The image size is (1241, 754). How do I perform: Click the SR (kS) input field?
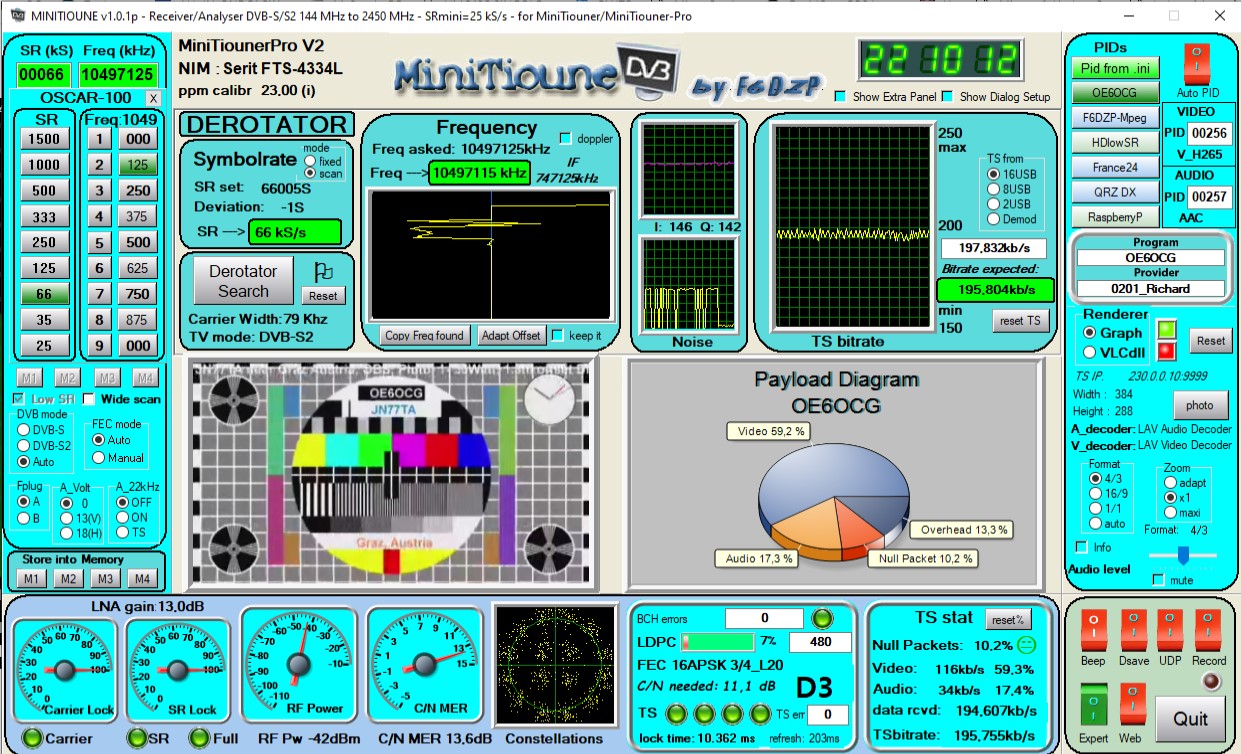[x=42, y=75]
